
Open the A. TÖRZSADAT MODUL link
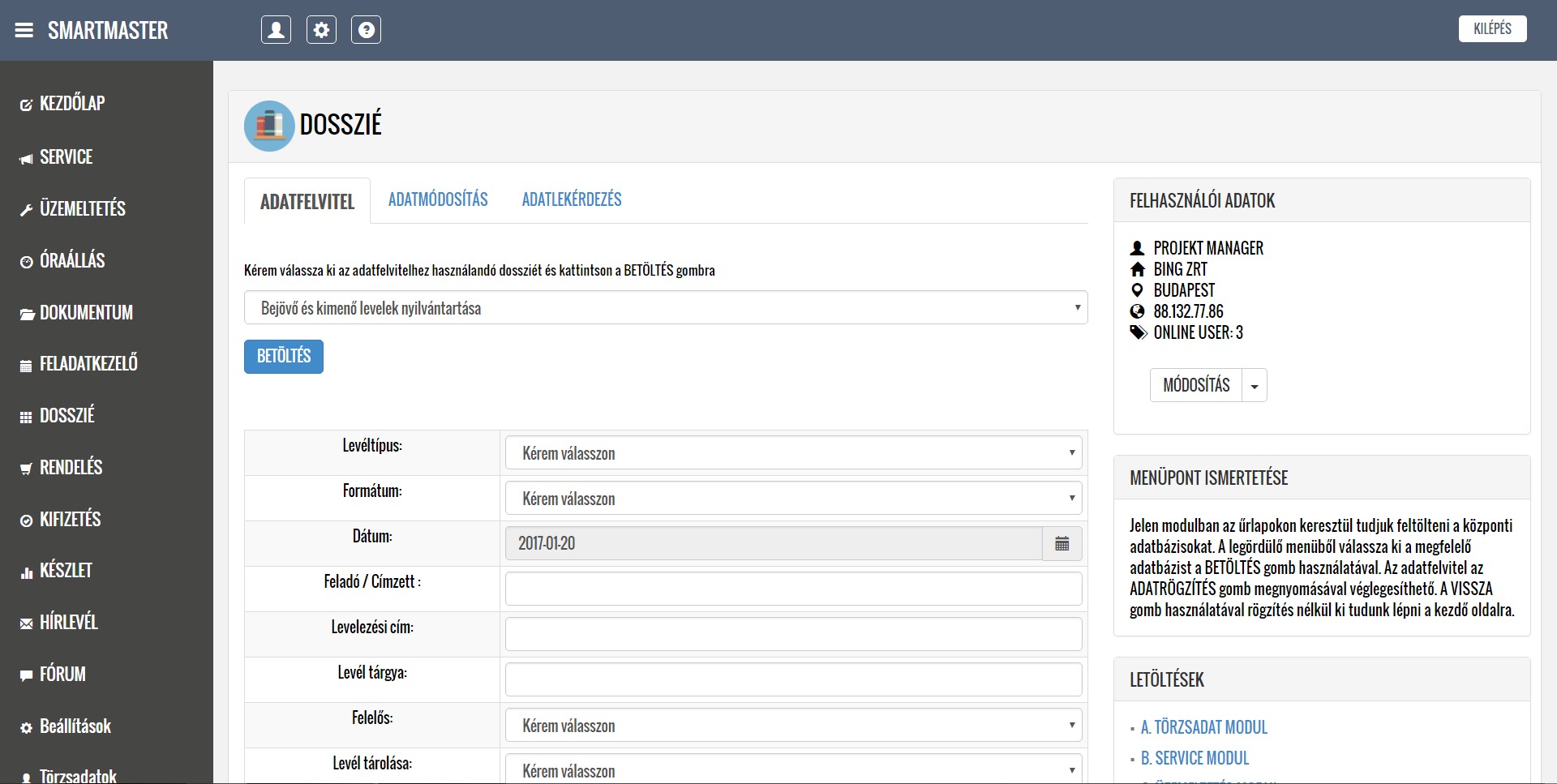pyautogui.click(x=1203, y=728)
